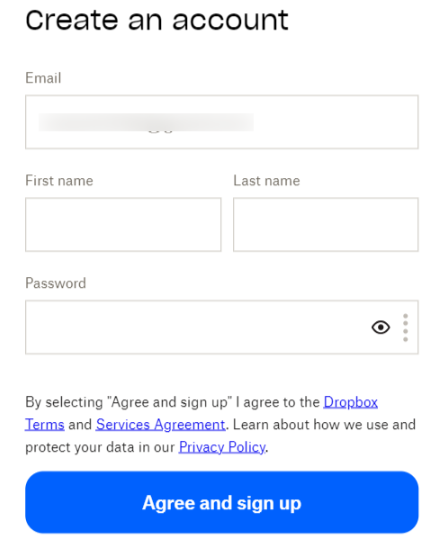Click the Agree and sign up button
The width and height of the screenshot is (437, 546).
[222, 502]
